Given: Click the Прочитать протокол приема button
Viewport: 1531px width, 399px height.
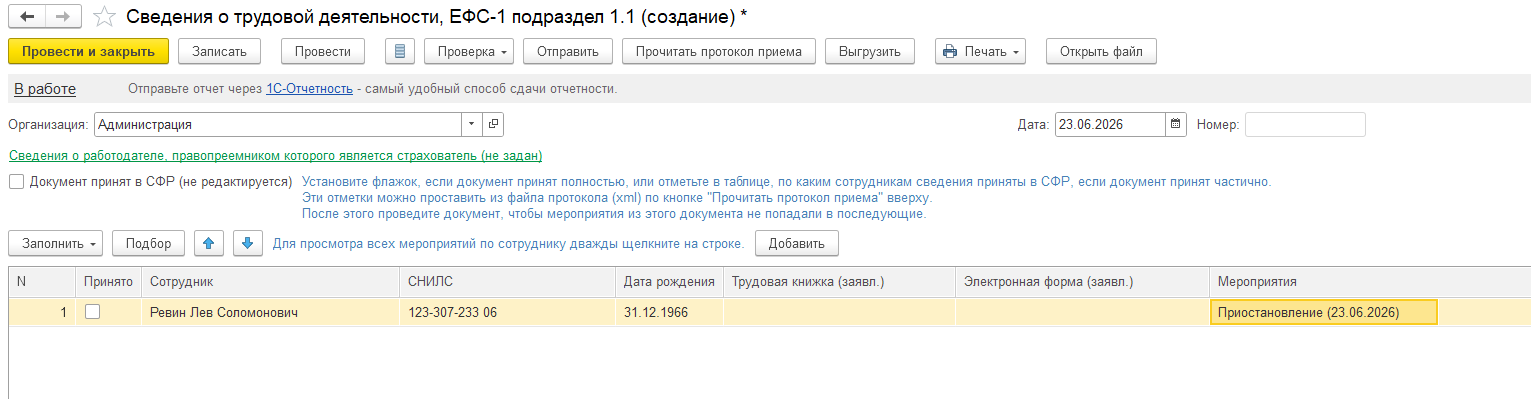Looking at the screenshot, I should coord(719,51).
